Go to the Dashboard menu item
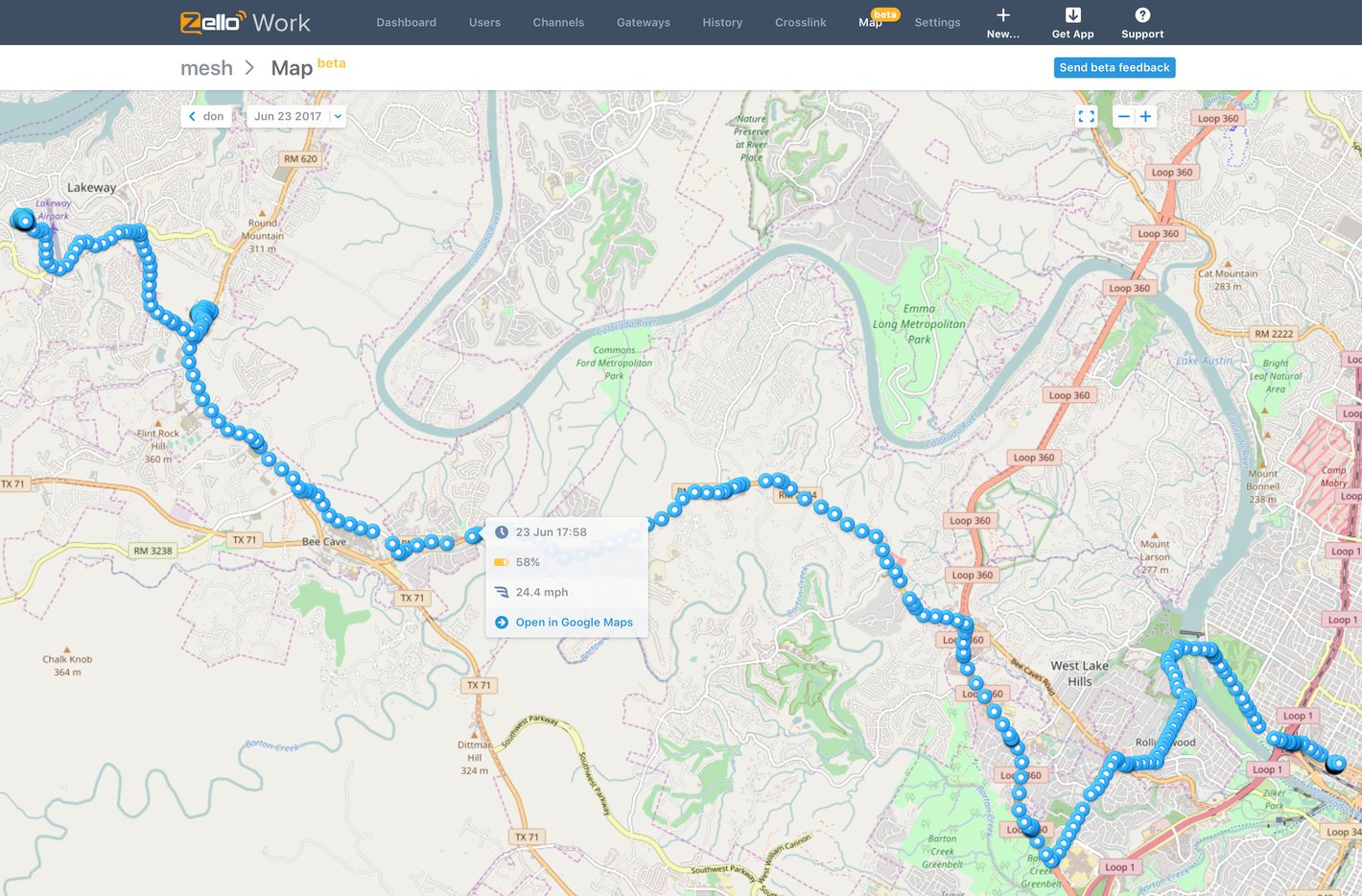 coord(406,22)
